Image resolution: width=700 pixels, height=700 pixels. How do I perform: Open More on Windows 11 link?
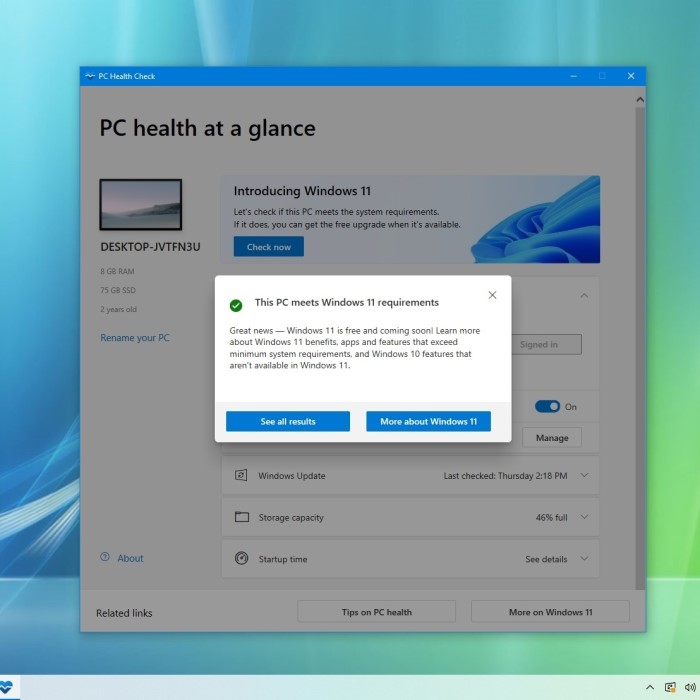pos(550,612)
